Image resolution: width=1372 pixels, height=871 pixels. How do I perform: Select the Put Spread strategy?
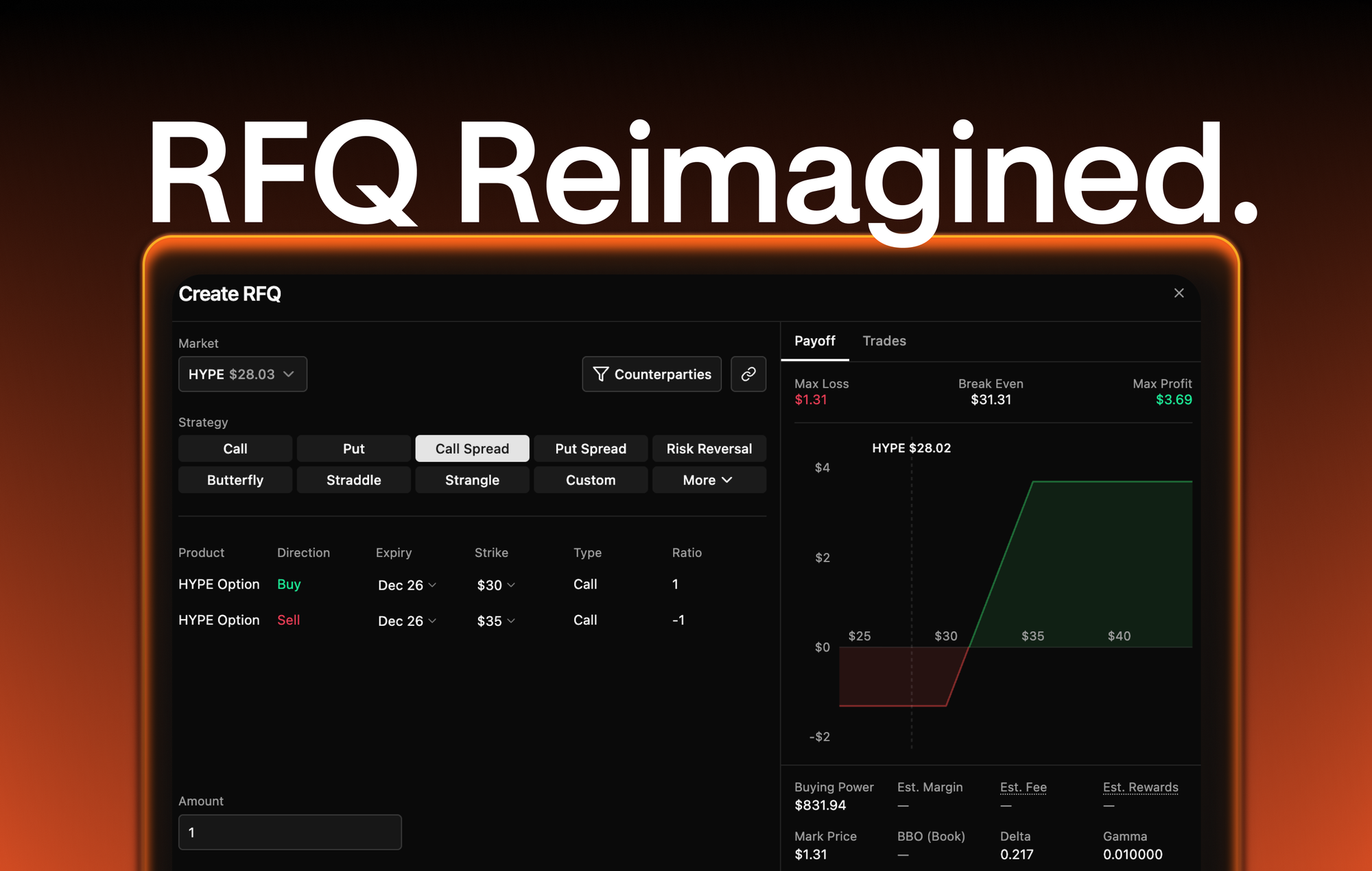[591, 448]
